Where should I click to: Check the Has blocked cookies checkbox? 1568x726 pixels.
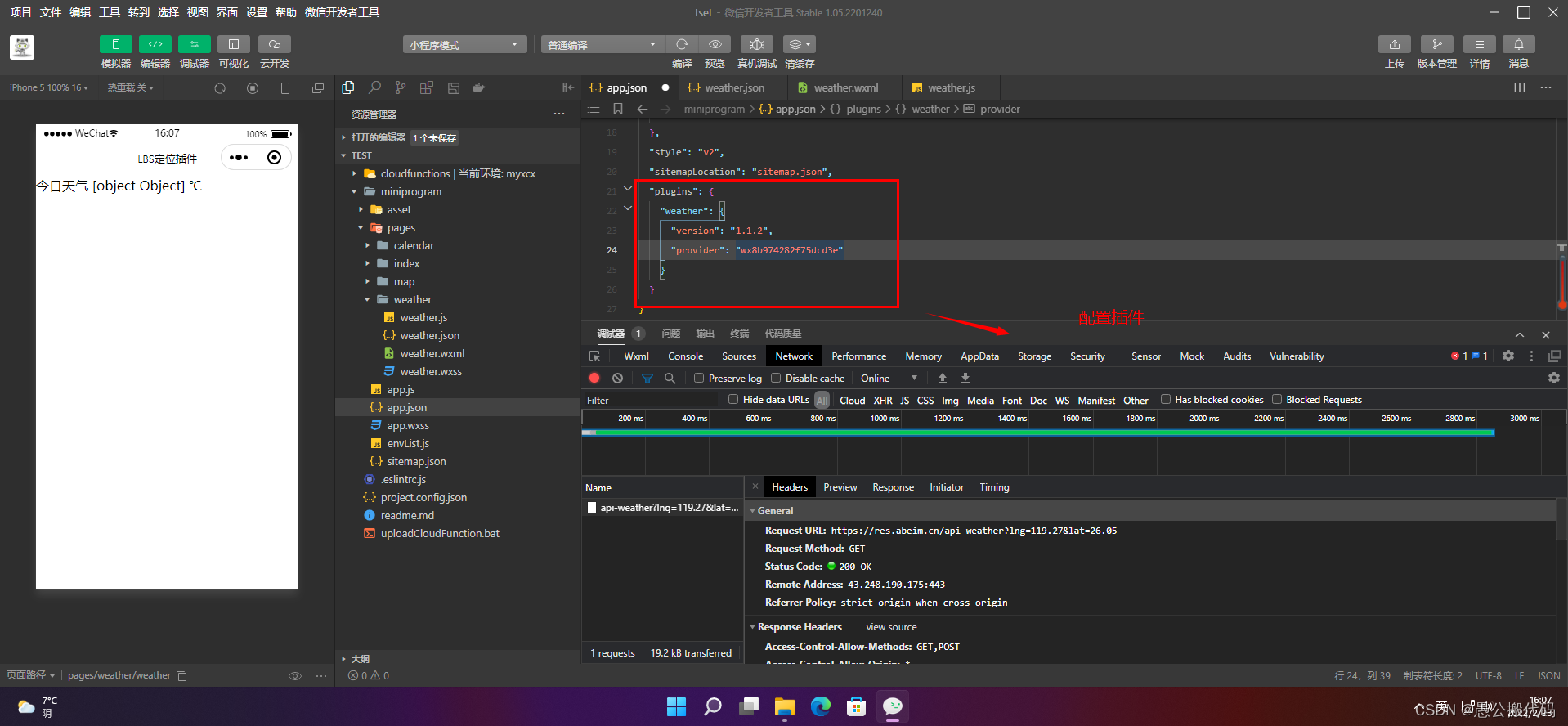1166,399
